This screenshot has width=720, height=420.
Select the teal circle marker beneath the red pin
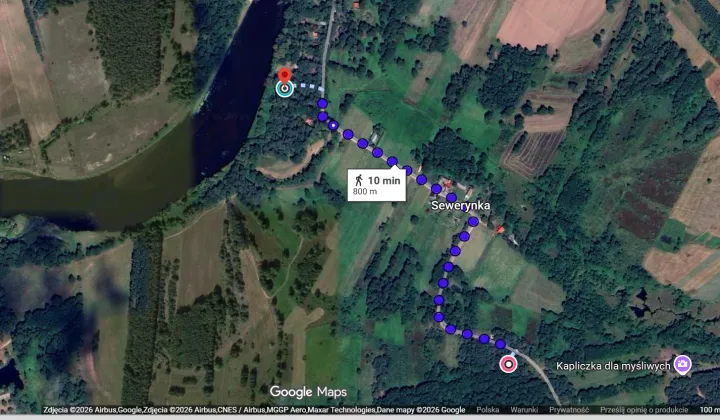pyautogui.click(x=285, y=89)
